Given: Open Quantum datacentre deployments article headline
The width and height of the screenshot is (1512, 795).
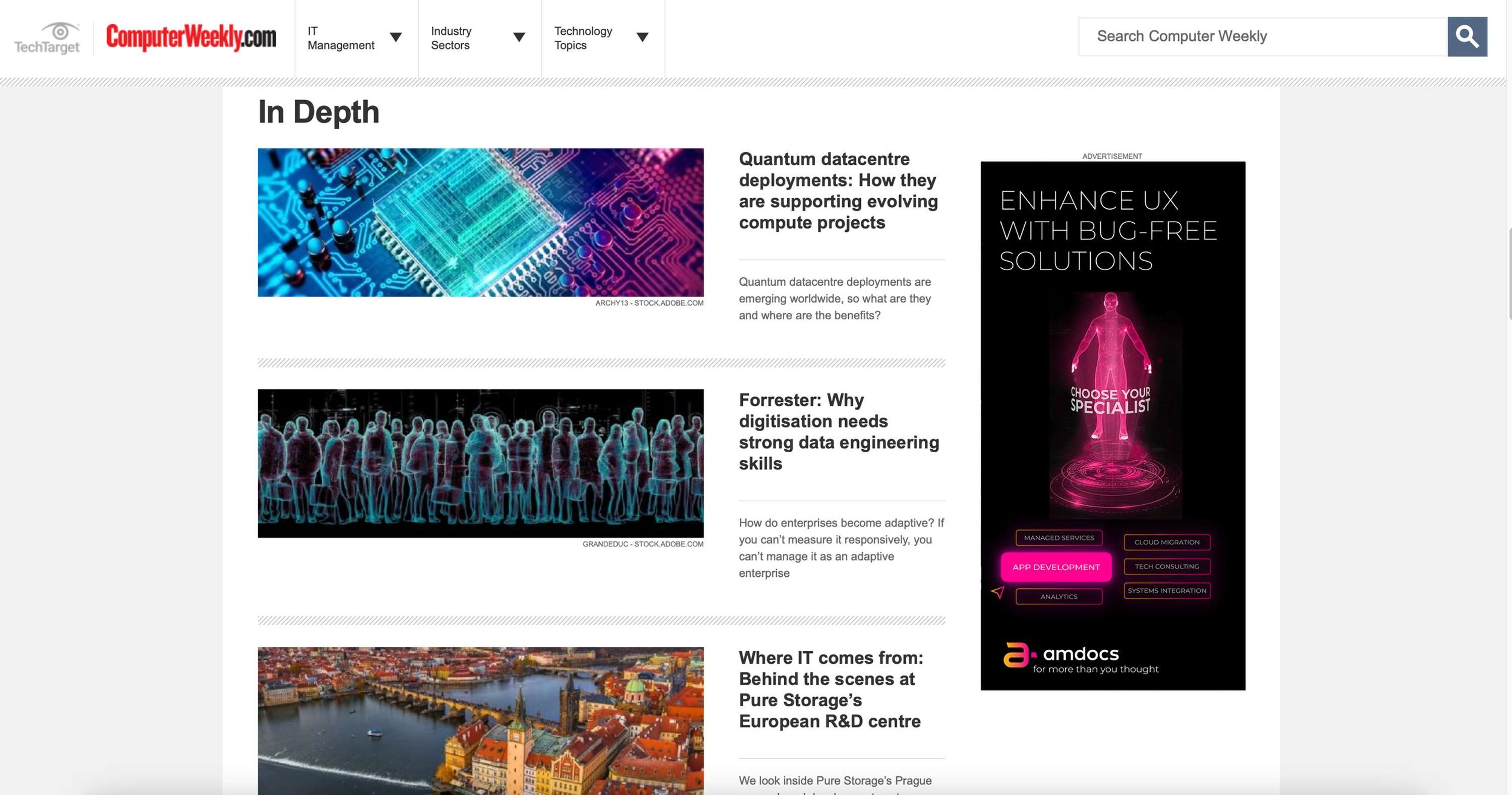Looking at the screenshot, I should click(x=839, y=191).
